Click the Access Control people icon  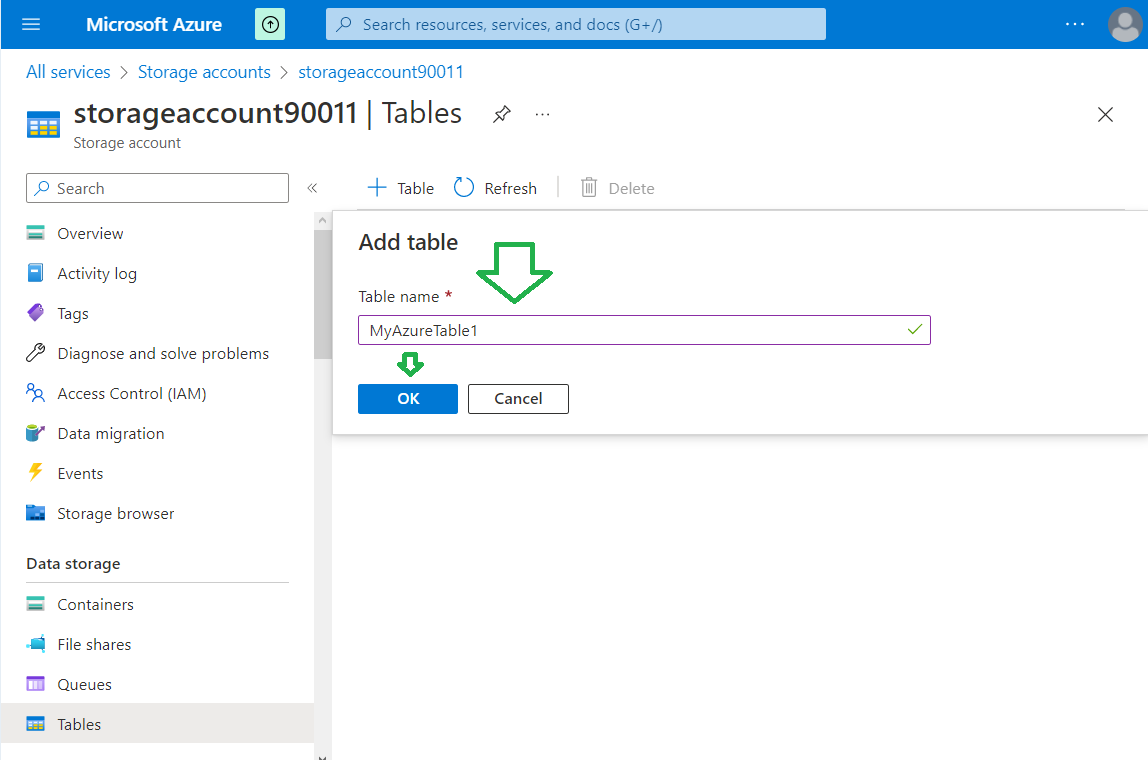click(x=35, y=393)
